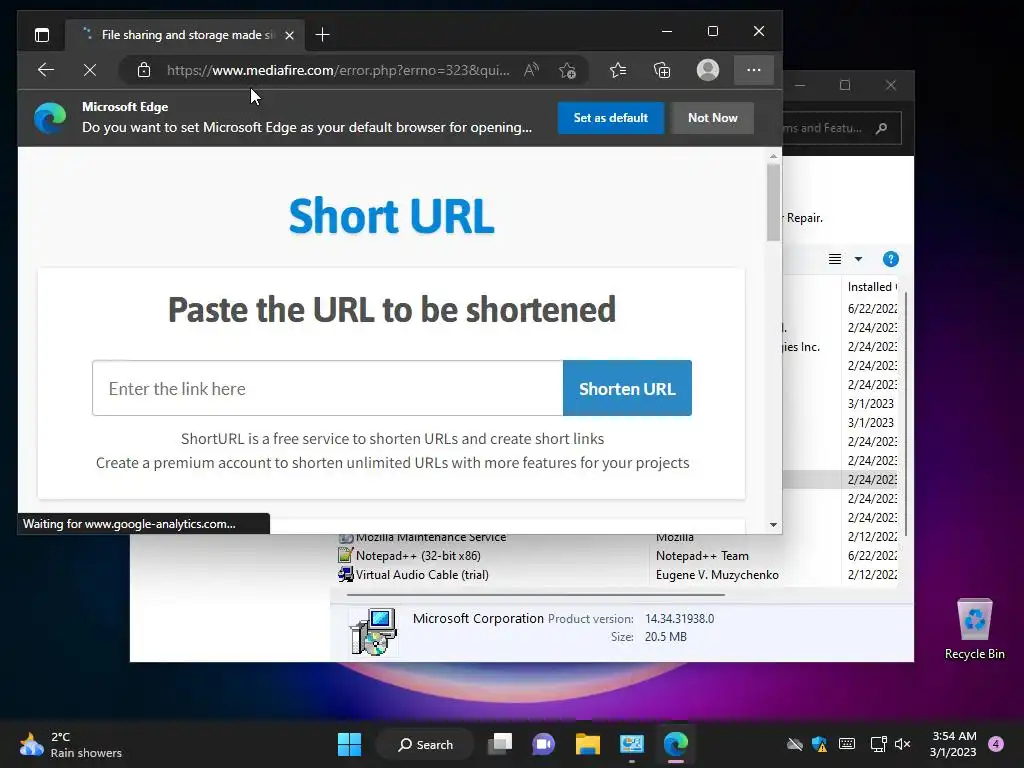The image size is (1024, 768).
Task: Add this page to favorites
Action: point(568,70)
